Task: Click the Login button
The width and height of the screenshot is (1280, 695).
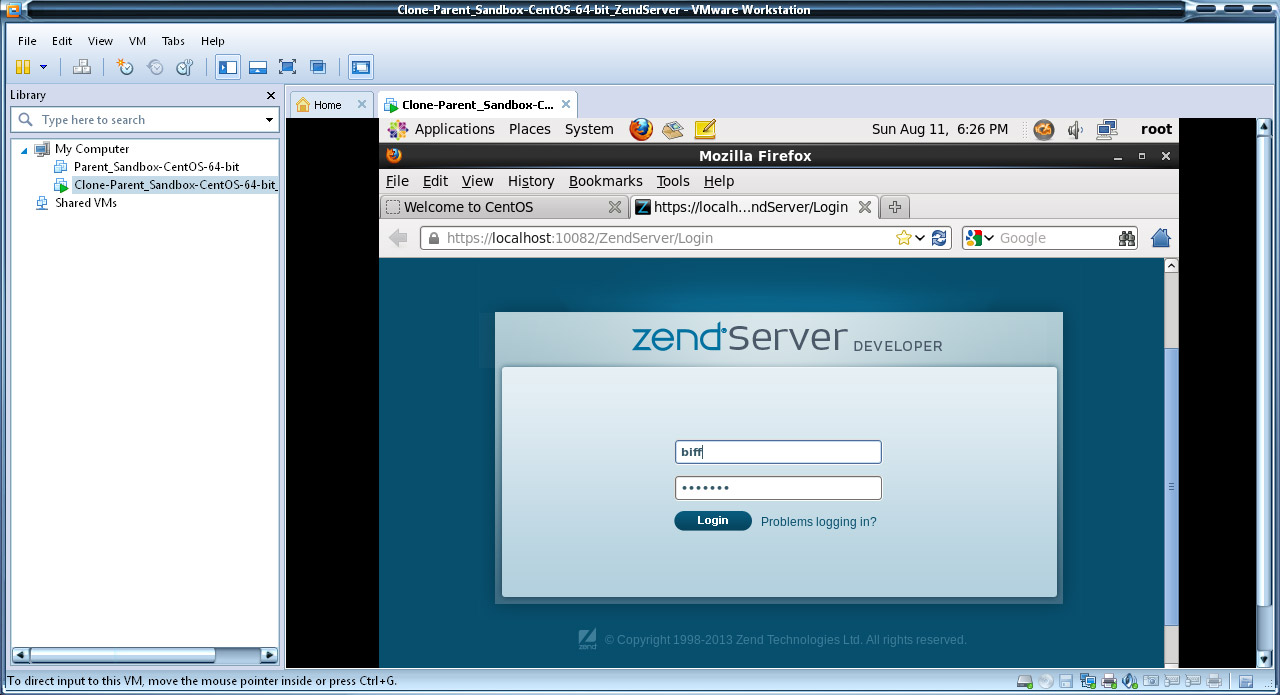Action: [x=713, y=521]
